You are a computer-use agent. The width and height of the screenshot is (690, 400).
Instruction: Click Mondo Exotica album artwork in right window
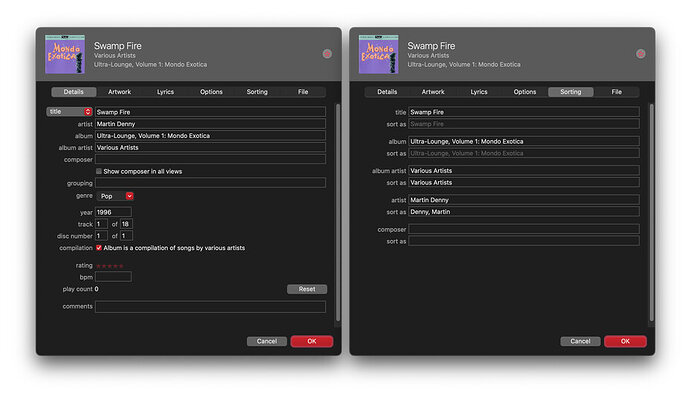pyautogui.click(x=378, y=54)
